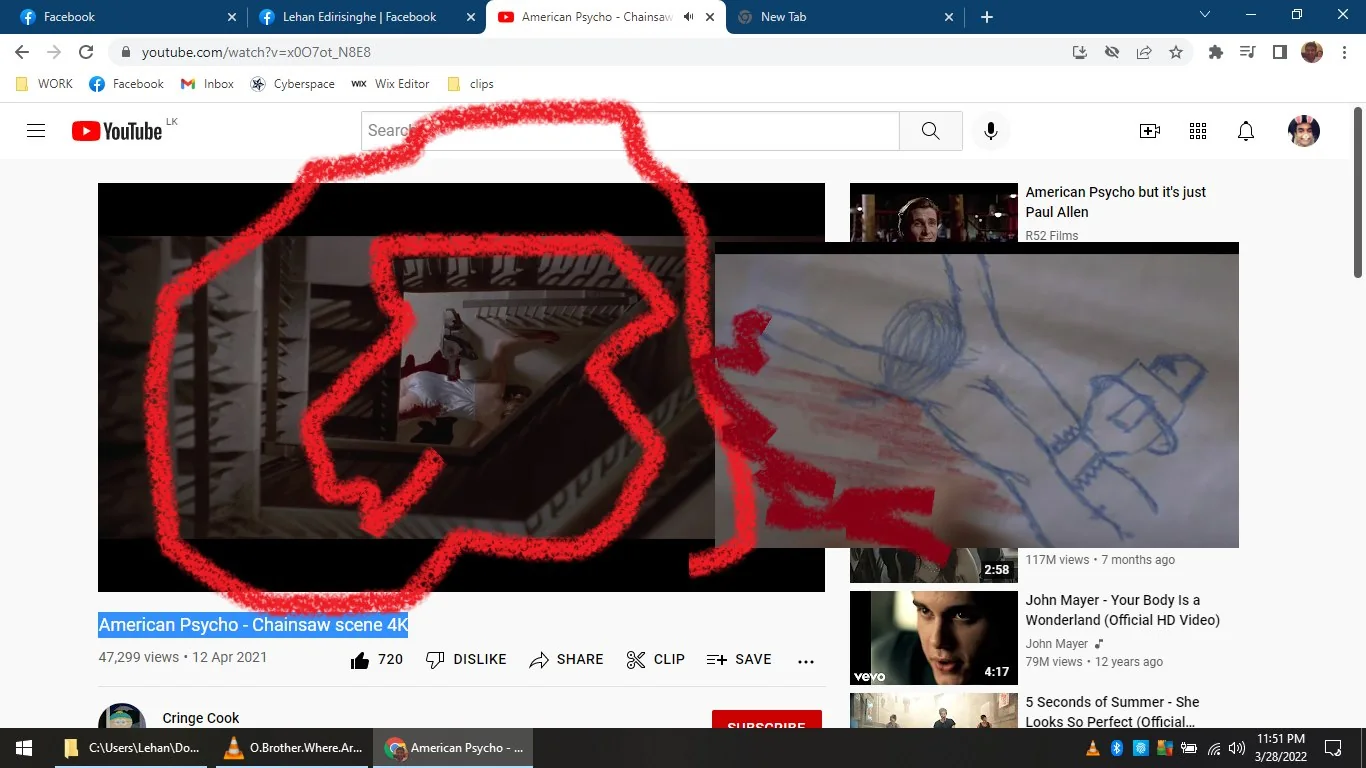
Task: Bookmark this tab with the star icon
Action: (1176, 52)
